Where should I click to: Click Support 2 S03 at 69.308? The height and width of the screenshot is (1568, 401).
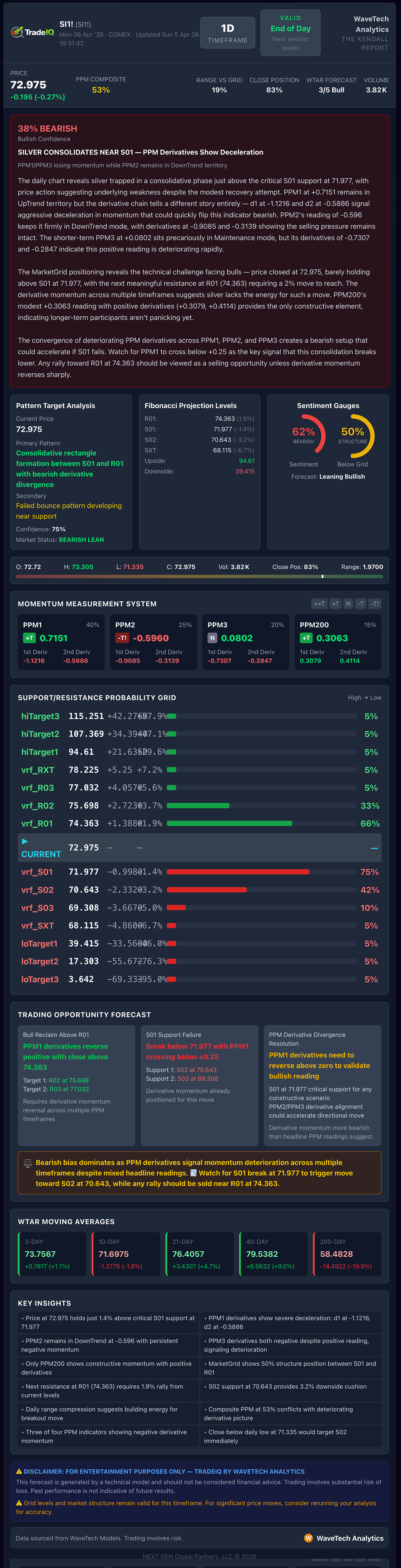pyautogui.click(x=197, y=1079)
